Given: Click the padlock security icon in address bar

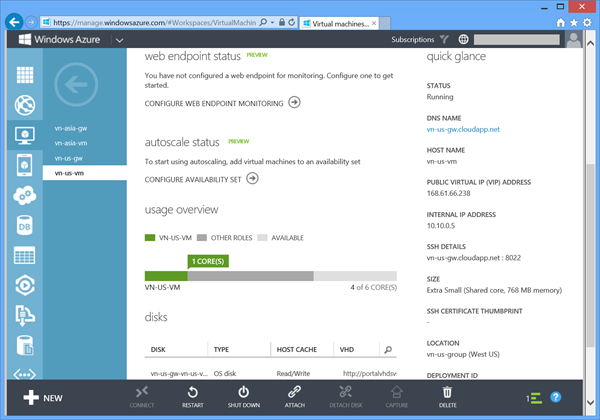Looking at the screenshot, I should click(x=282, y=22).
